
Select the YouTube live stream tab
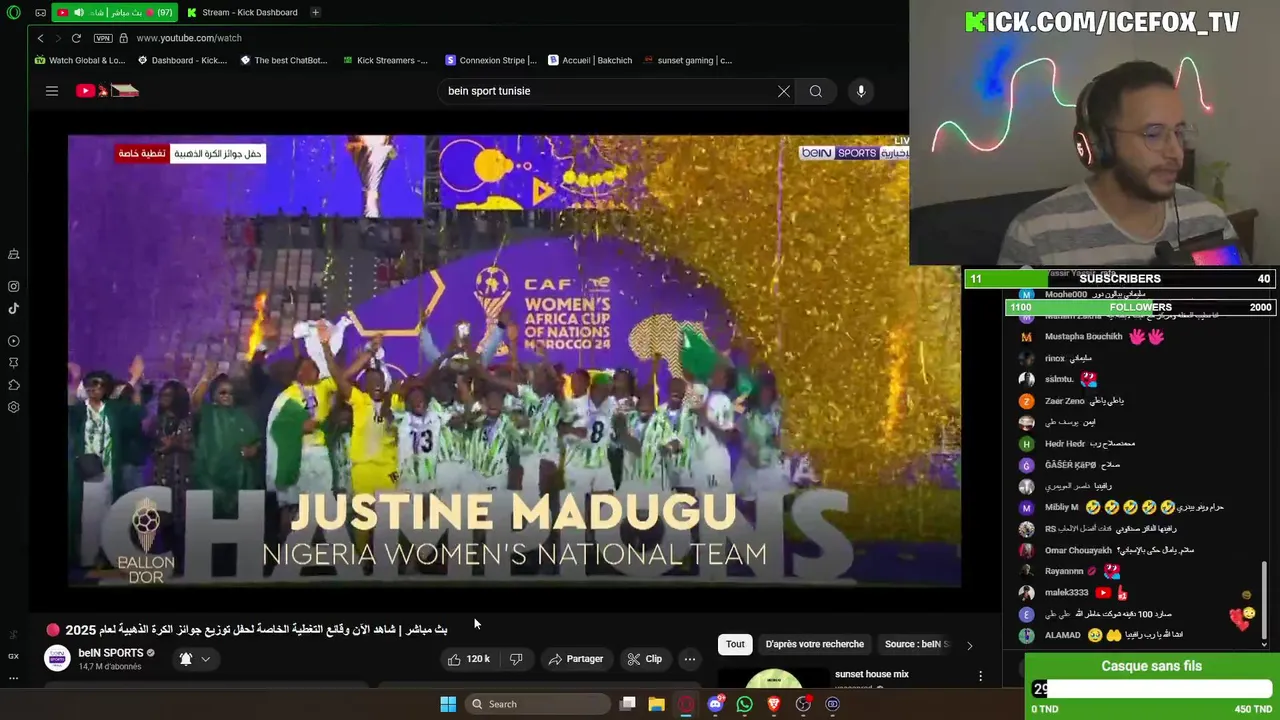point(113,12)
